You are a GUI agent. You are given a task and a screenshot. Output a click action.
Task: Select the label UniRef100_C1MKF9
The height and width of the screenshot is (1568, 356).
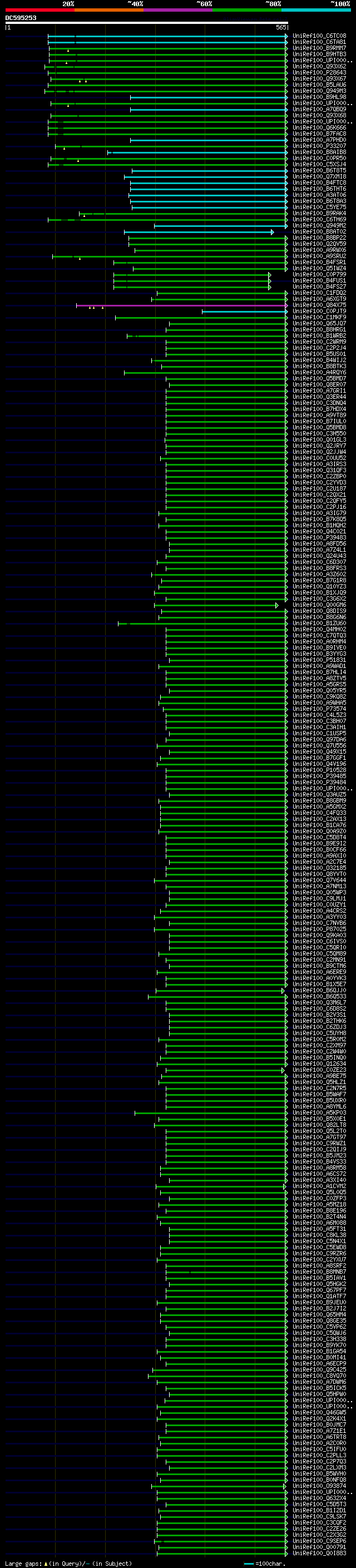tap(319, 317)
